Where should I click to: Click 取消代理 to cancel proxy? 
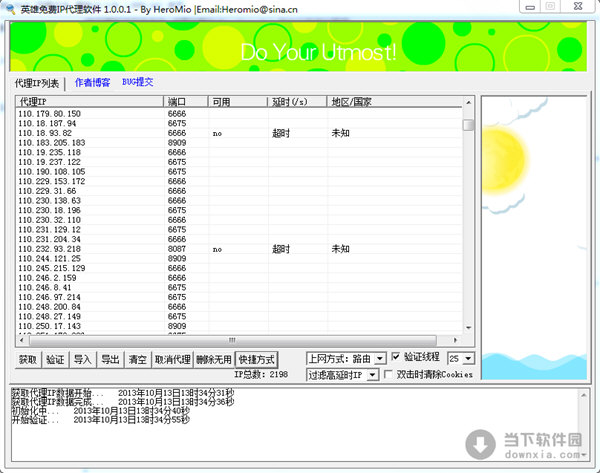click(172, 359)
